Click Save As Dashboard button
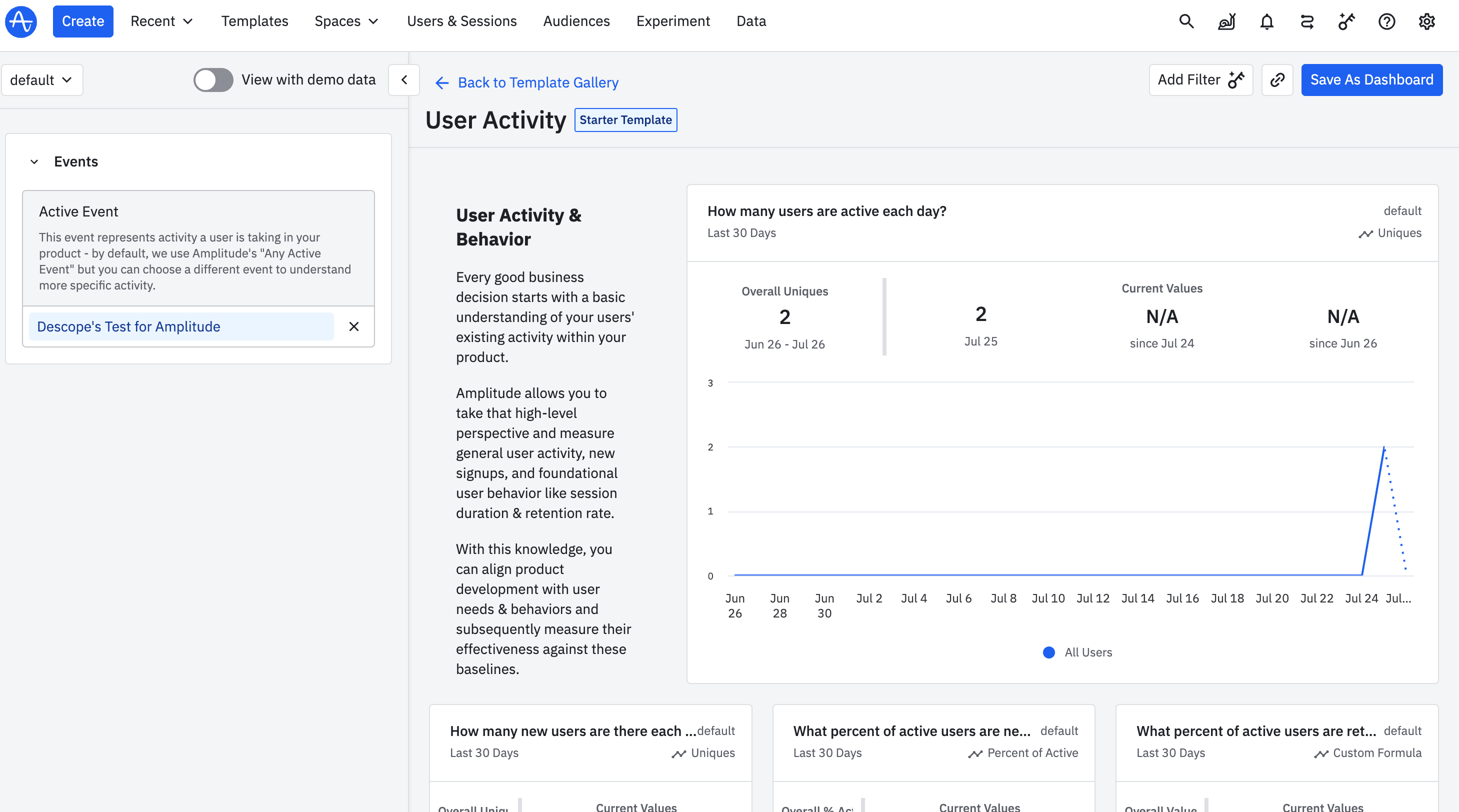Image resolution: width=1459 pixels, height=812 pixels. click(1371, 80)
